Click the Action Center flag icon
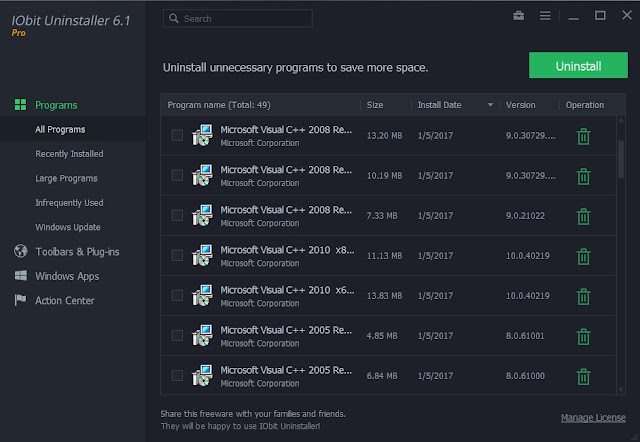The width and height of the screenshot is (640, 442). 20,300
